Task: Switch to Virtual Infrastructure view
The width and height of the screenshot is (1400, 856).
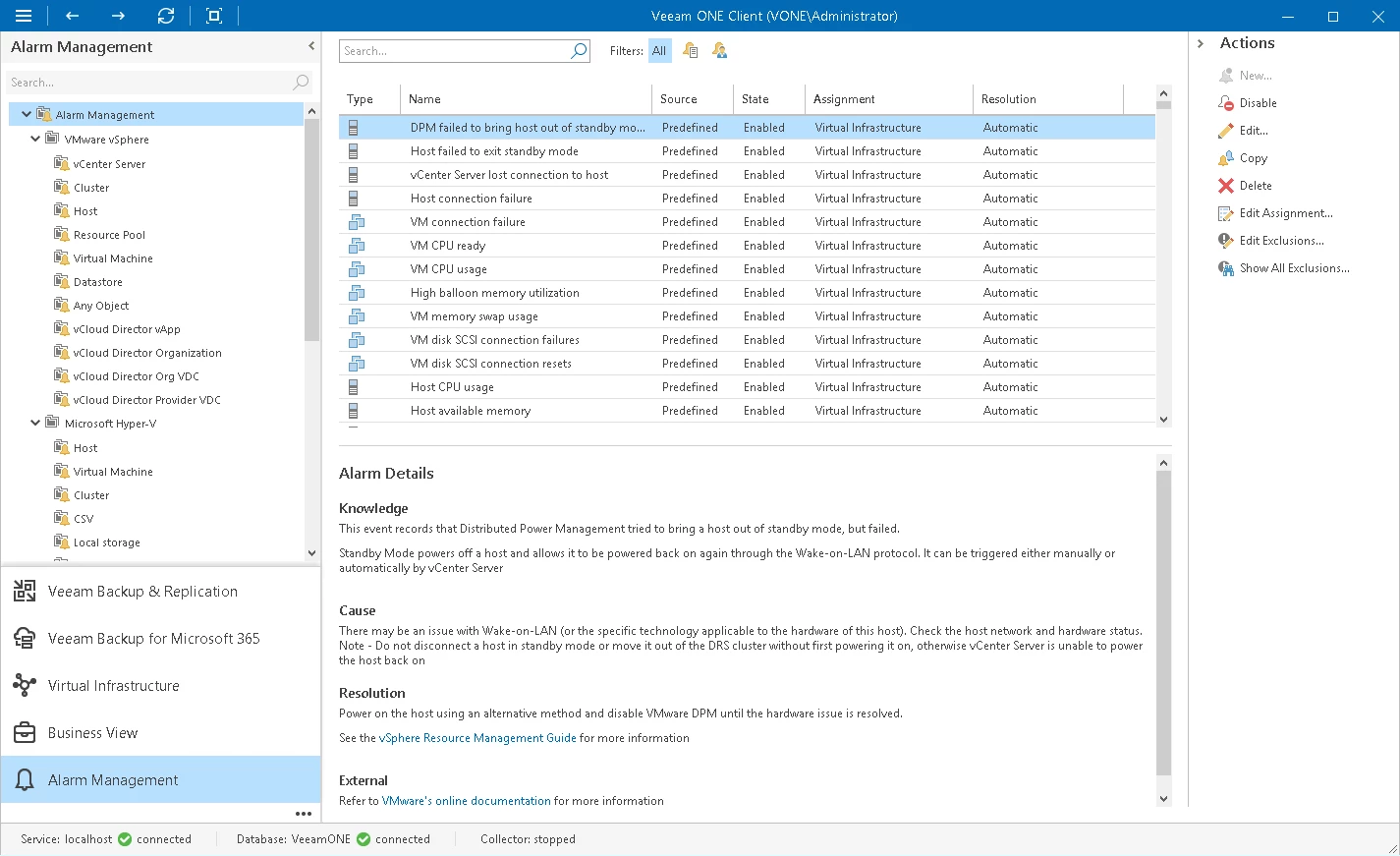Action: tap(113, 686)
